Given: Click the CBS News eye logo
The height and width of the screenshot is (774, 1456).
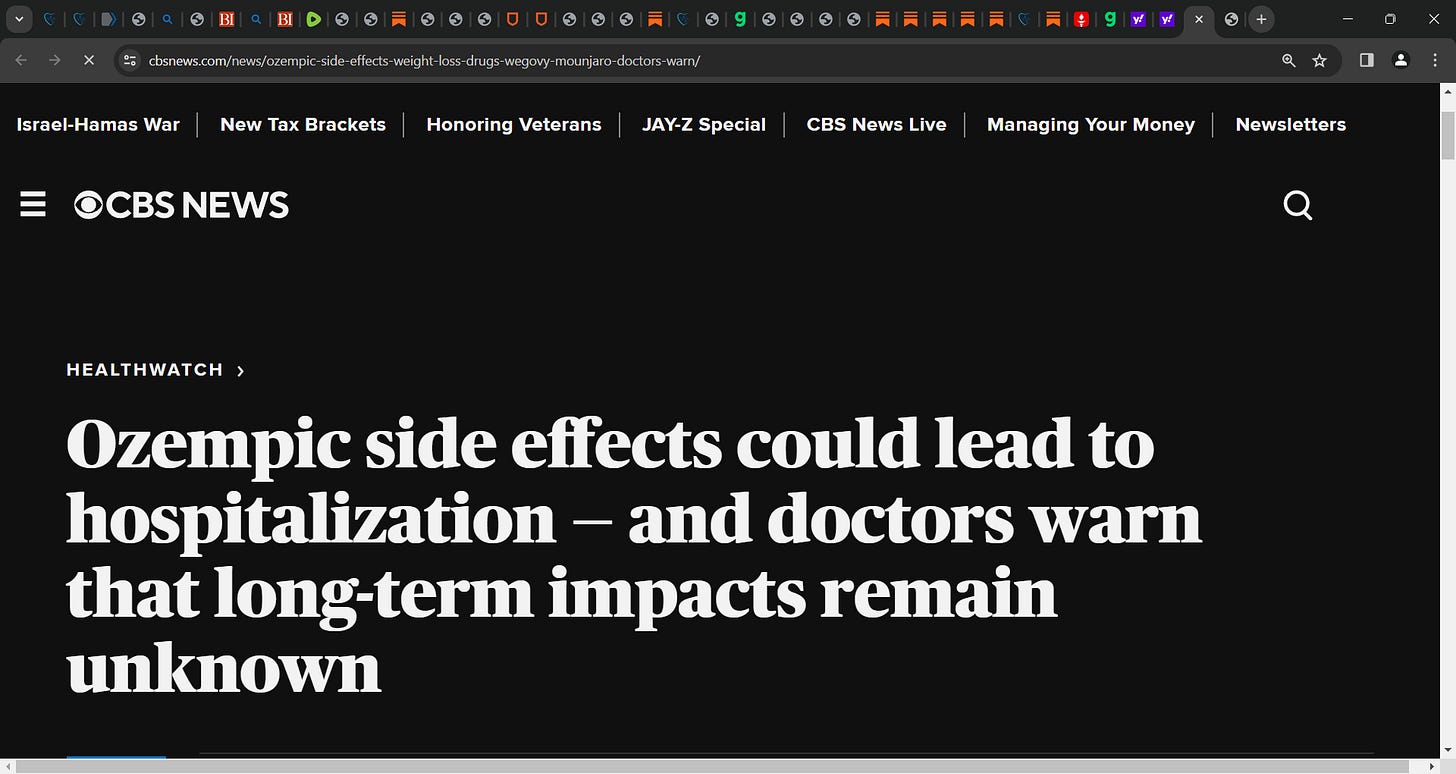Looking at the screenshot, I should [89, 205].
